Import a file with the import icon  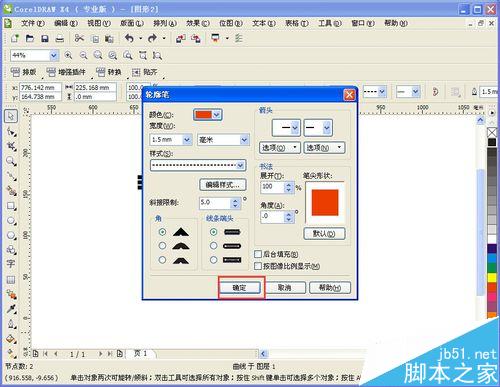coord(181,39)
